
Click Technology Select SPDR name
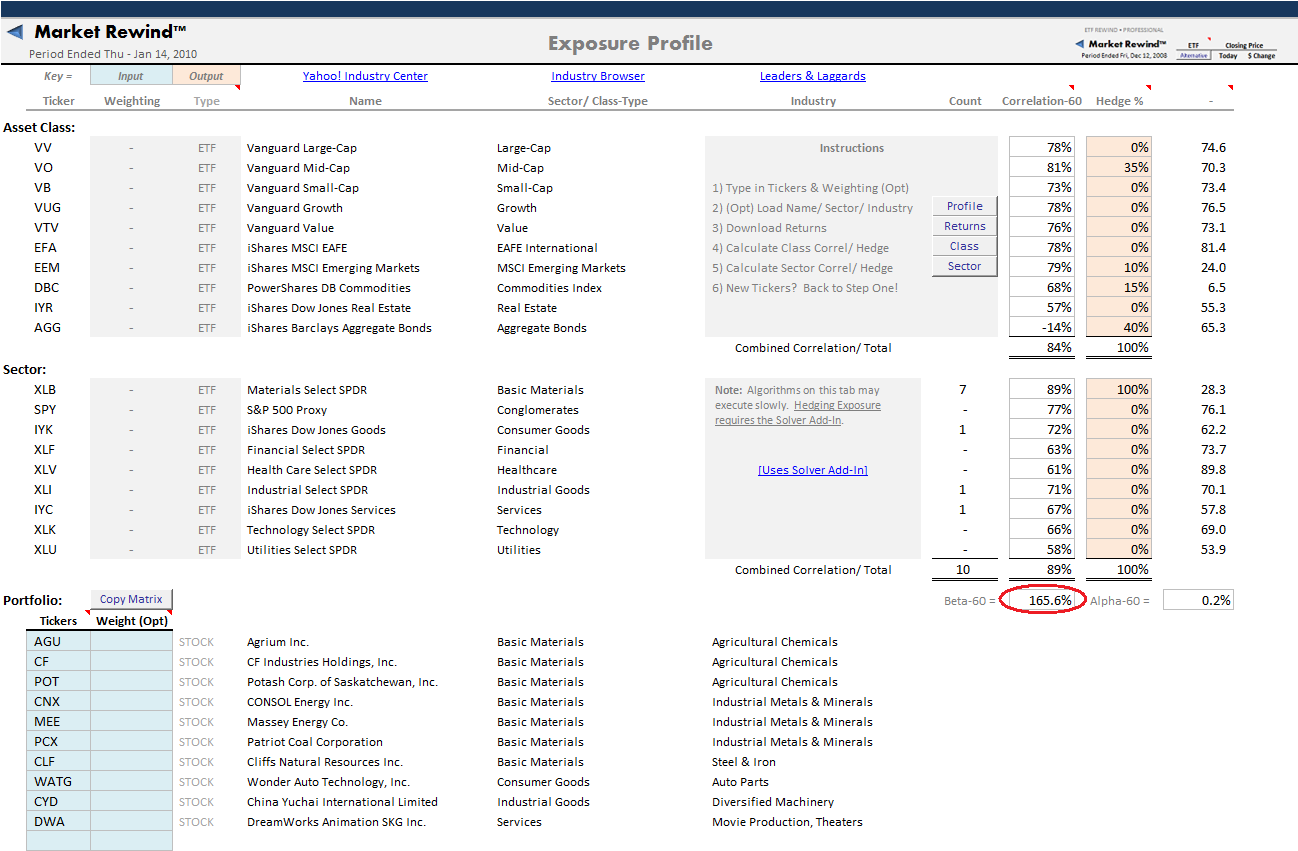(x=311, y=530)
